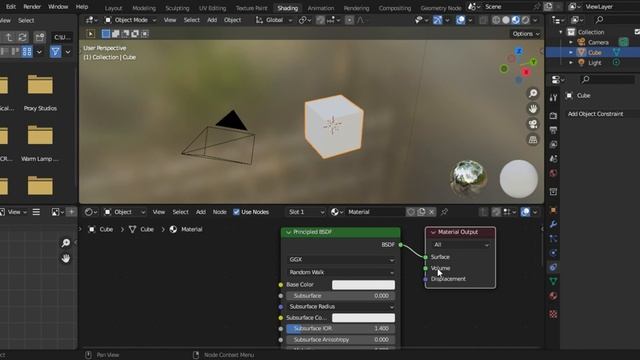This screenshot has width=640, height=360.
Task: Select solid viewport shading mode
Action: coord(506,20)
